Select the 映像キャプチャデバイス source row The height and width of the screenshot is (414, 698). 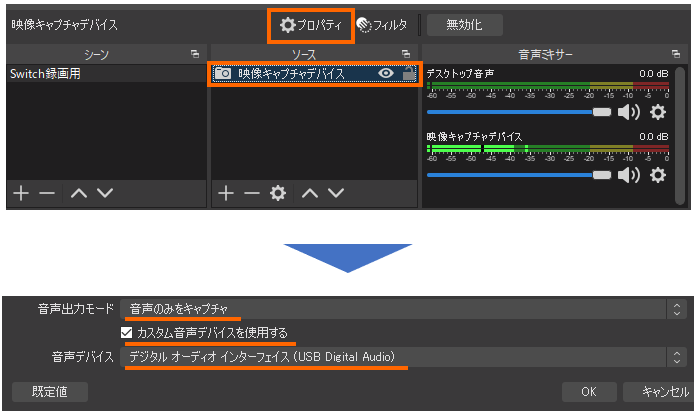click(314, 73)
